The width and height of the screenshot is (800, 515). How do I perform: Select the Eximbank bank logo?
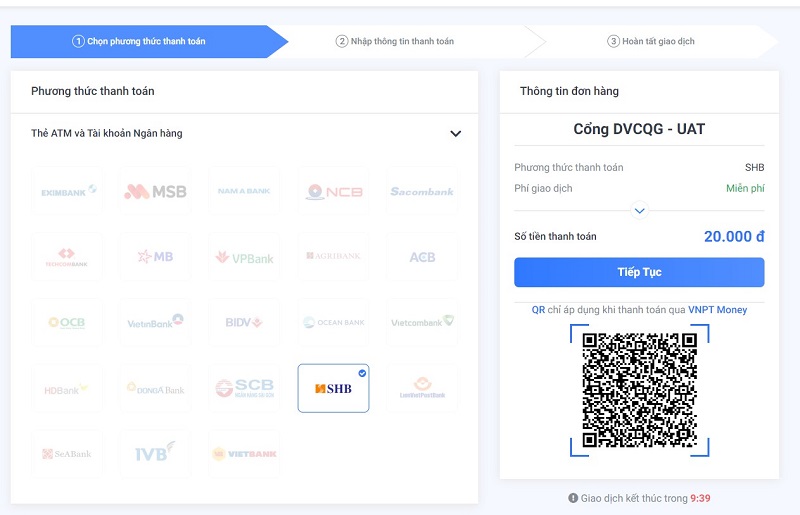coord(68,191)
